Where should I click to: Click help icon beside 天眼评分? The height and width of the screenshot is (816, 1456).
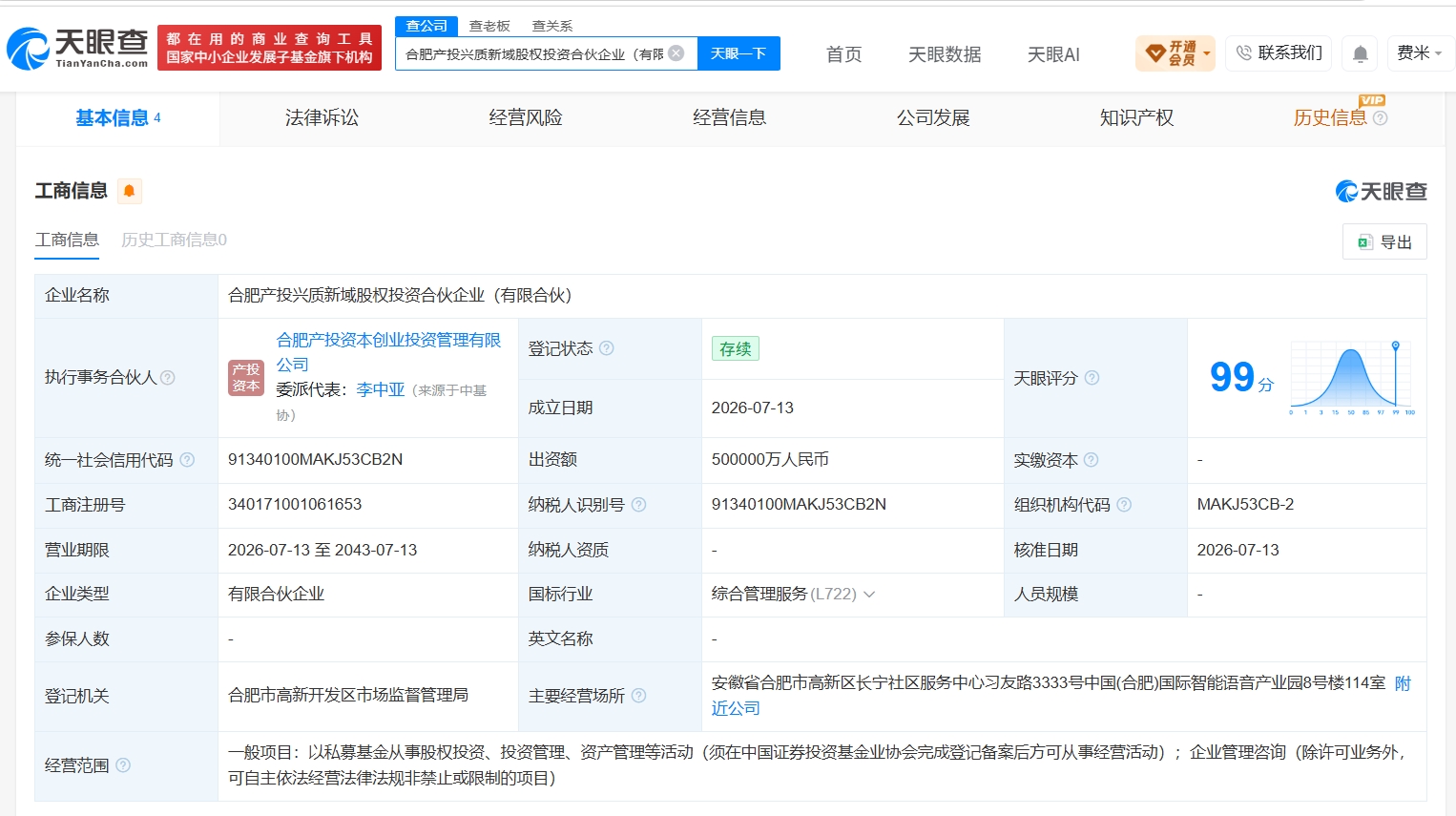tap(1092, 378)
